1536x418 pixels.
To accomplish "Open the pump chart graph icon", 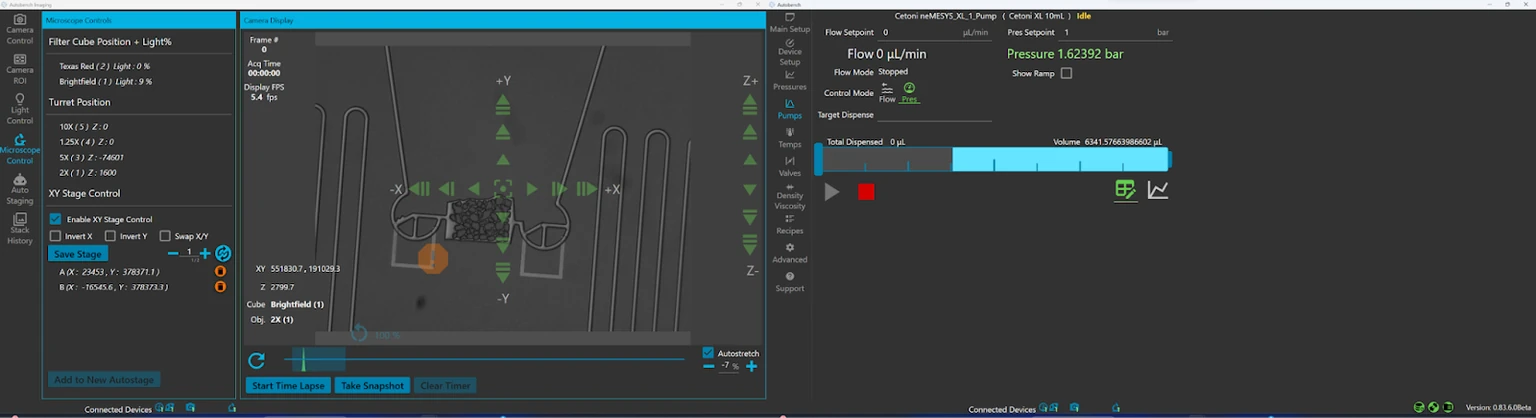I will pos(1157,190).
